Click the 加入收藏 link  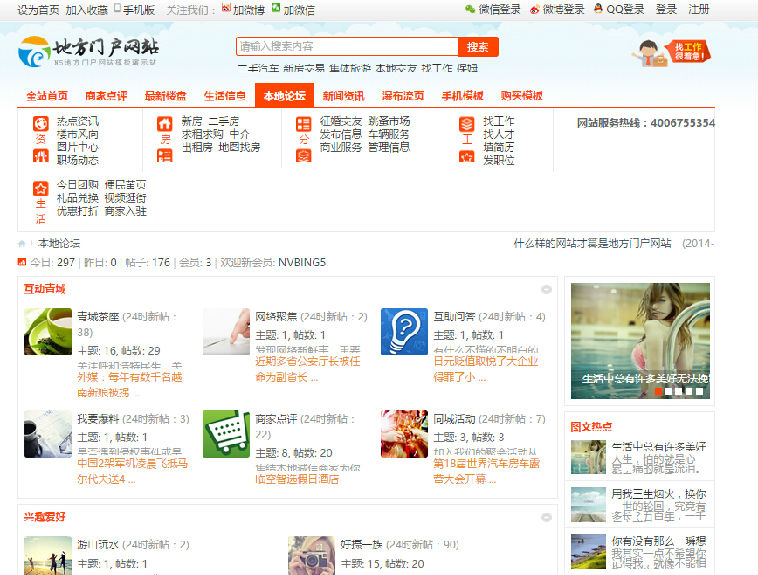[87, 10]
